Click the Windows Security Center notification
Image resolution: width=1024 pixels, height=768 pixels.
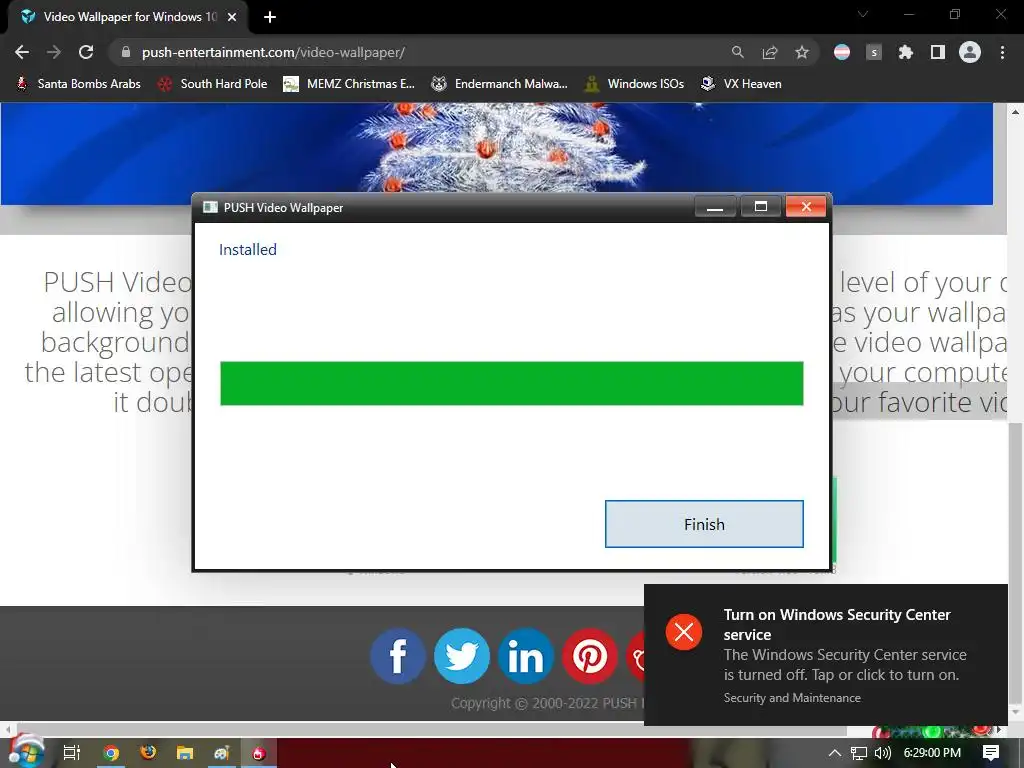click(826, 655)
